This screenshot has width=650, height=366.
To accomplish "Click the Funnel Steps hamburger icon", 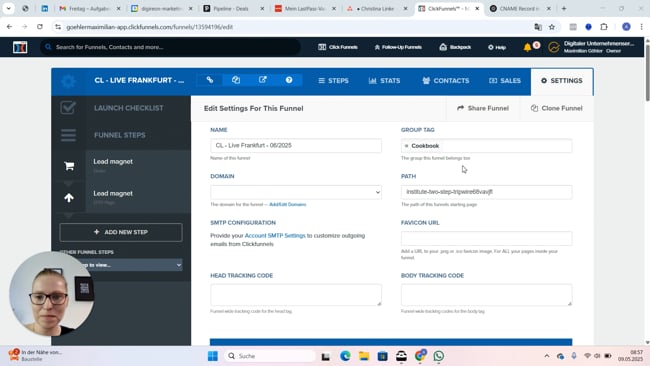I will tap(68, 135).
